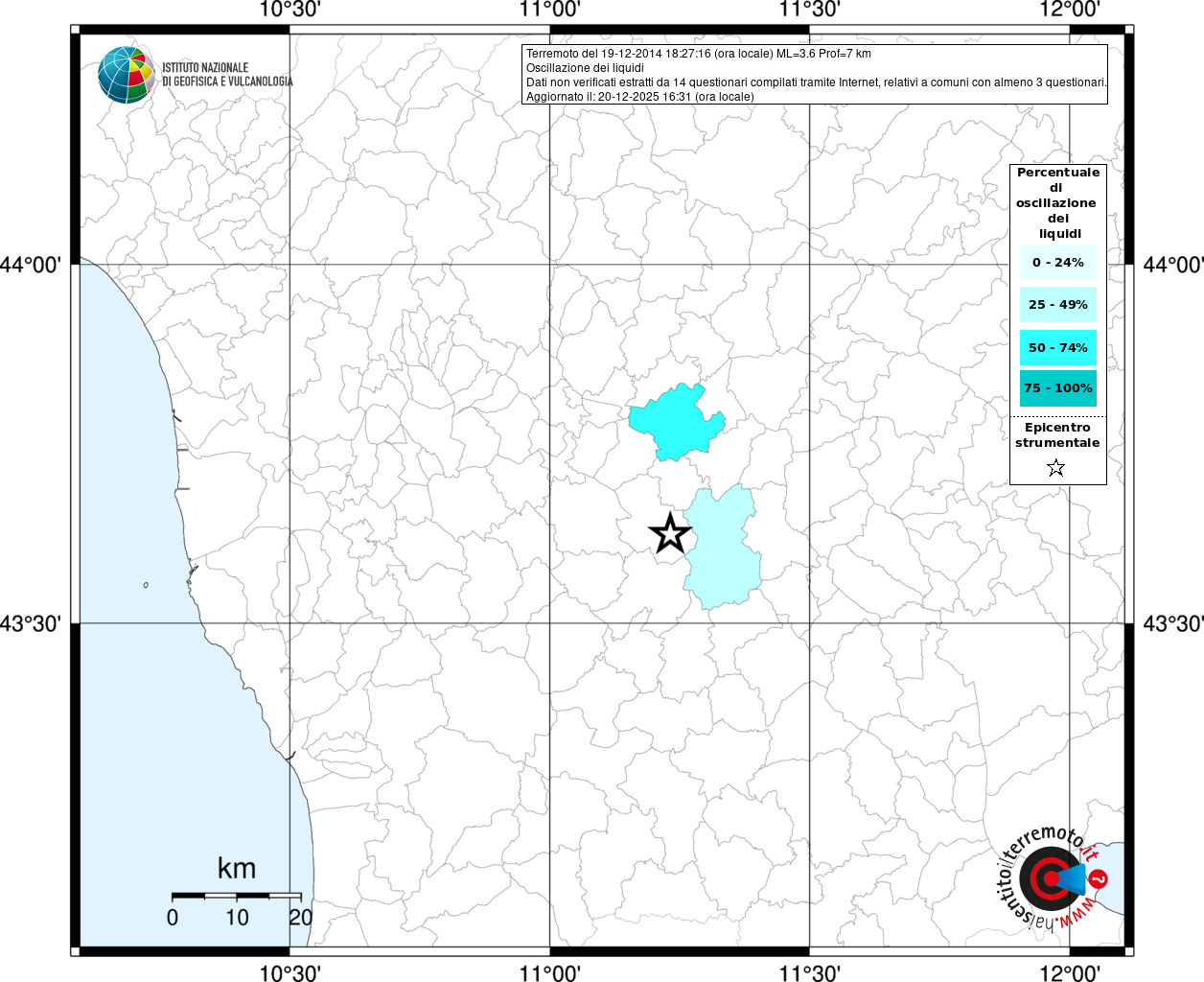Click the 'km' label above scale bar
1204x982 pixels.
pyautogui.click(x=237, y=868)
